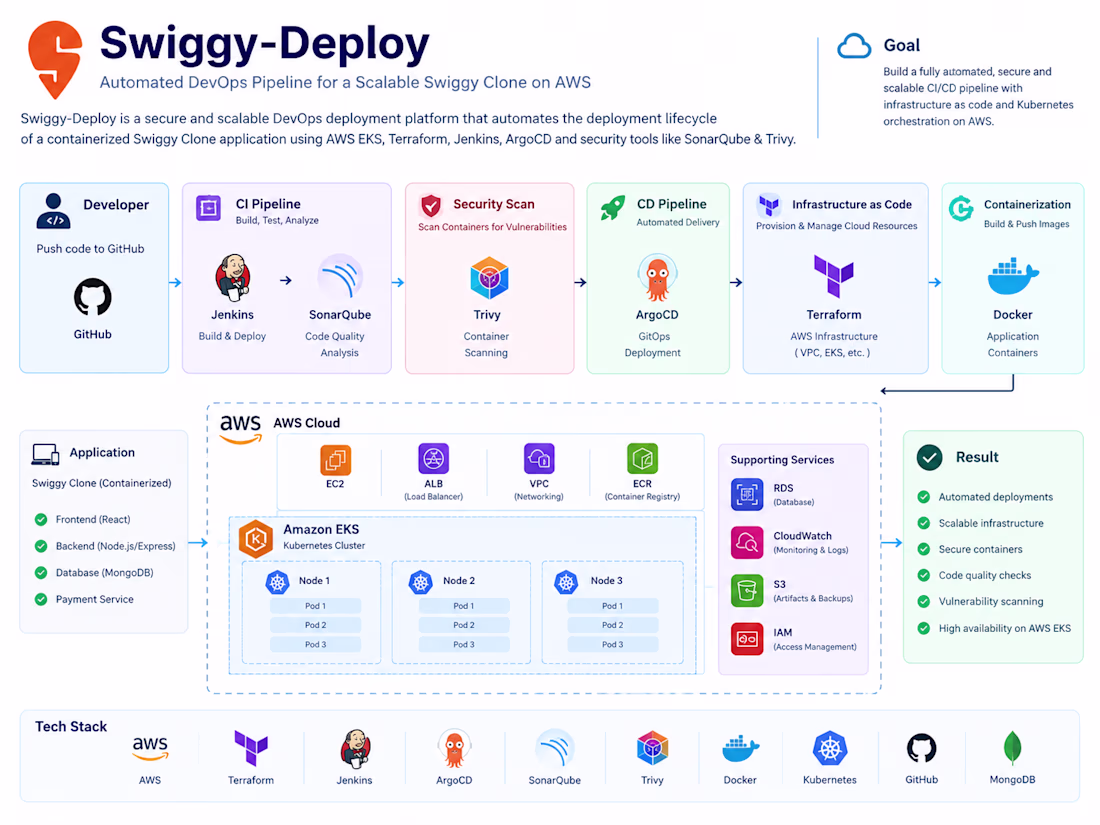Screen dimensions: 1100x825
Task: Click the CD Pipeline rocket icon
Action: [612, 207]
